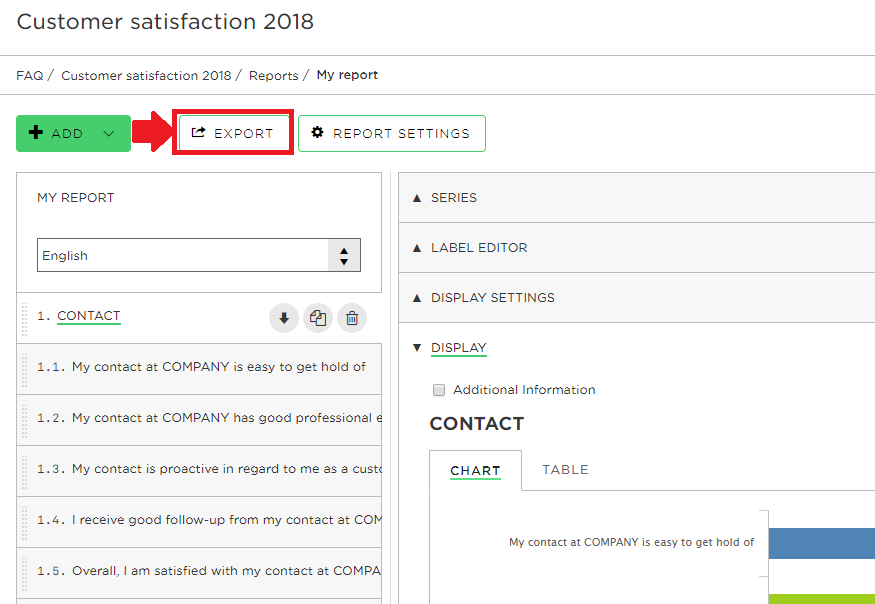Click the drag handle of item 1.5
Viewport: 875px width, 604px height.
tap(24, 574)
